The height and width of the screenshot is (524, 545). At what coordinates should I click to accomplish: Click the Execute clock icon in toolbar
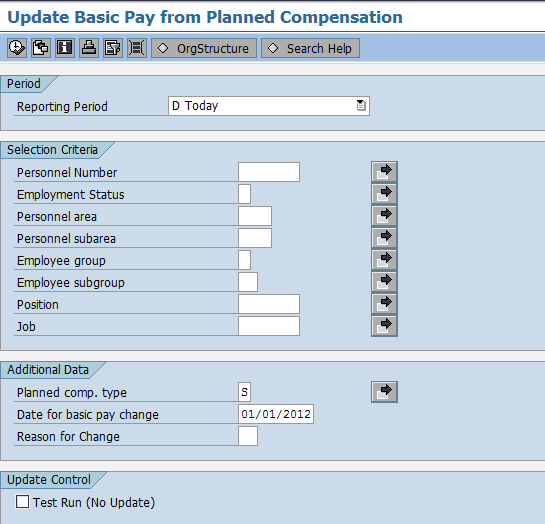pos(17,48)
